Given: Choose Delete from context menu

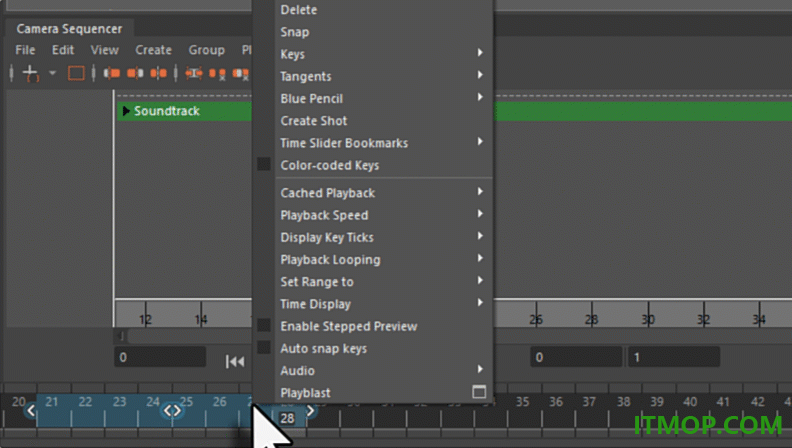Looking at the screenshot, I should 299,10.
